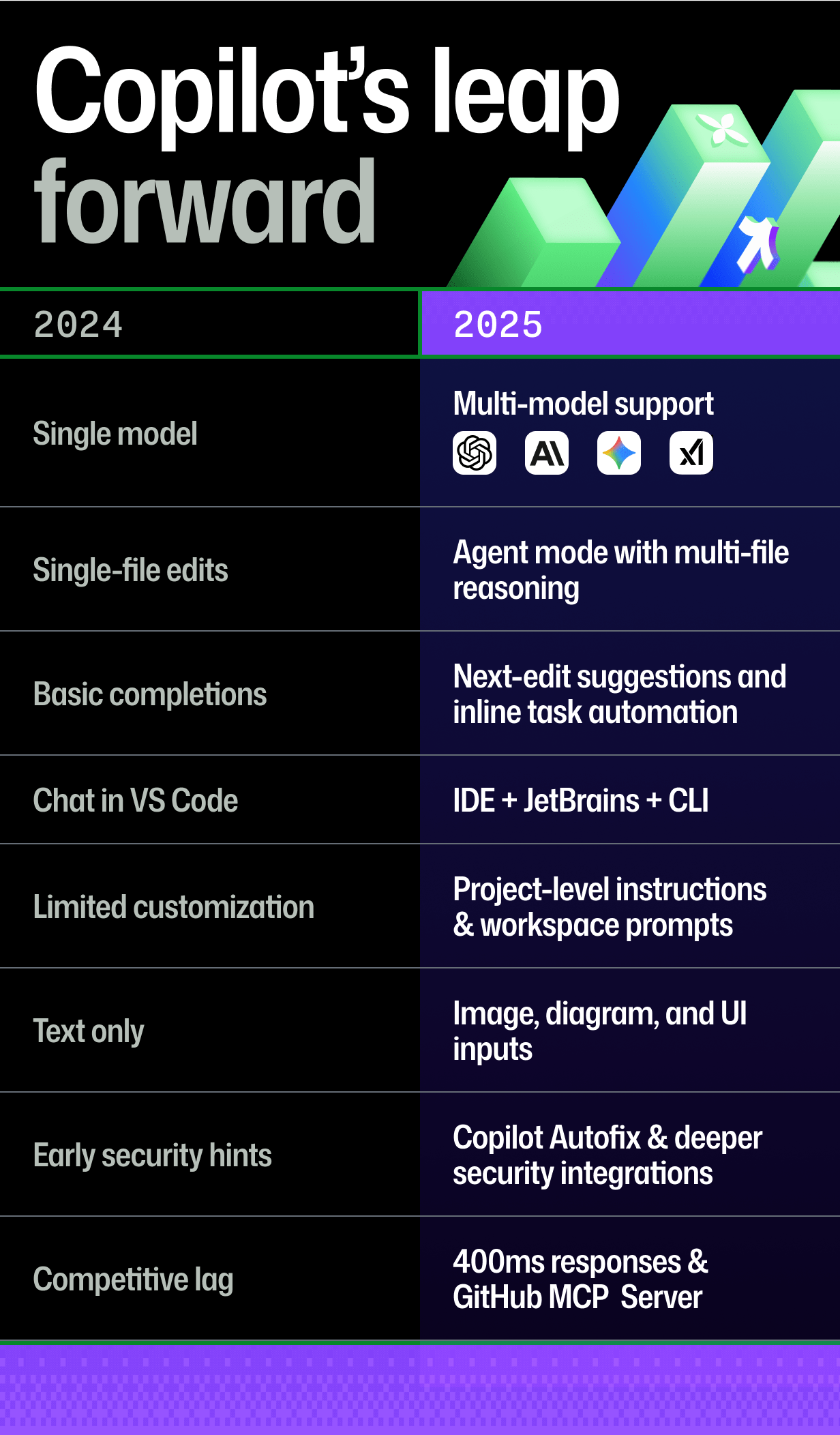Click the xAI logo icon
The image size is (840, 1435).
691,453
